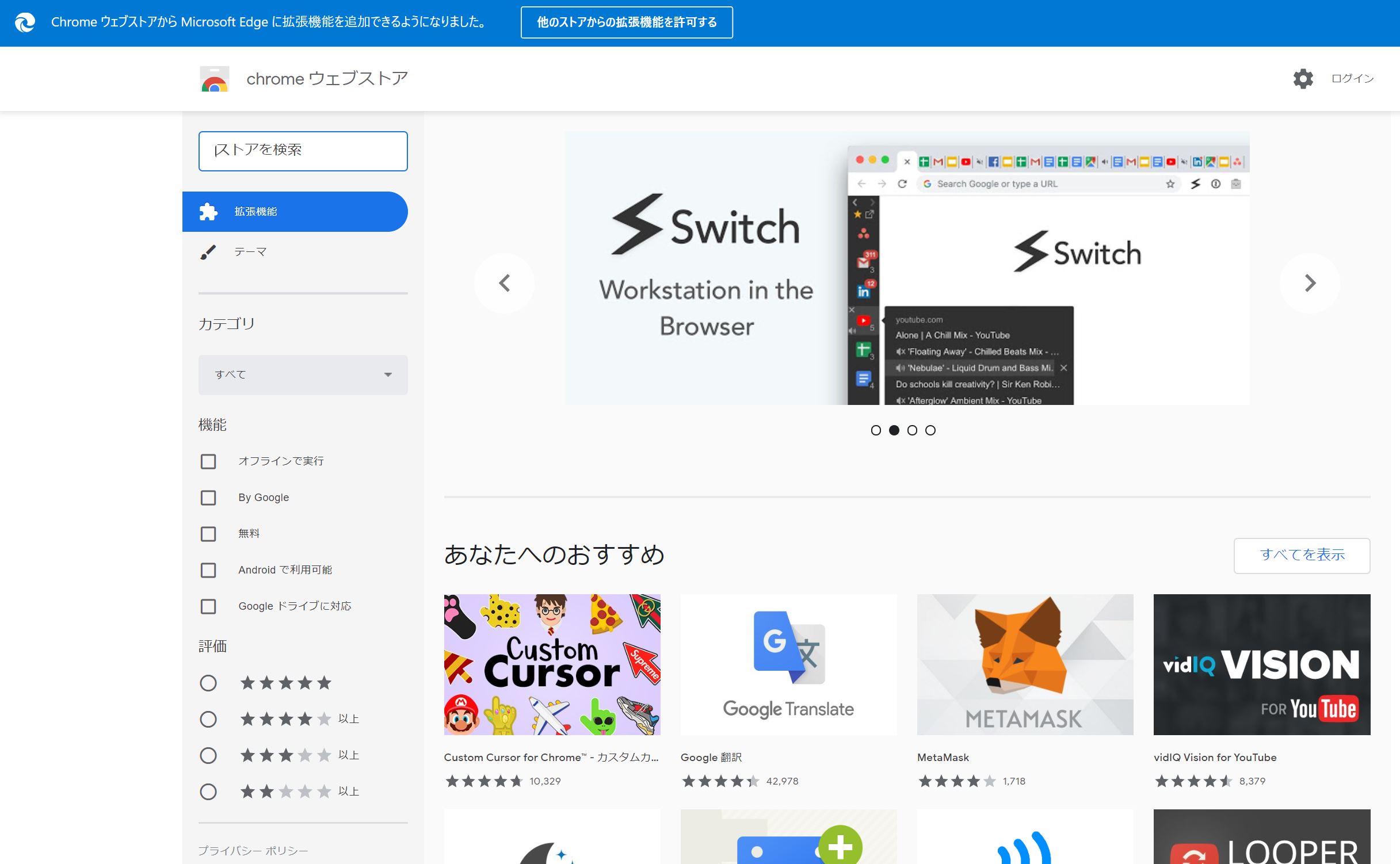
Task: Select テーマ in sidebar
Action: [295, 252]
